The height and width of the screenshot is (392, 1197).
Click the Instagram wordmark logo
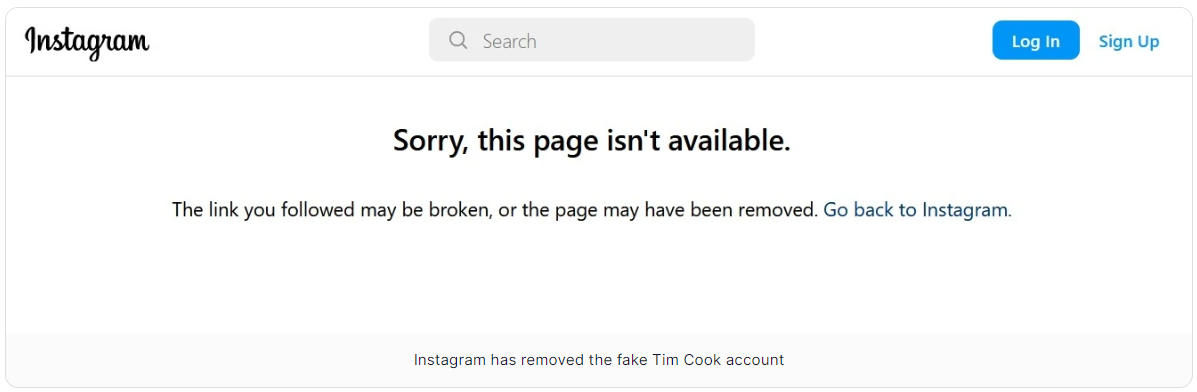[x=87, y=41]
